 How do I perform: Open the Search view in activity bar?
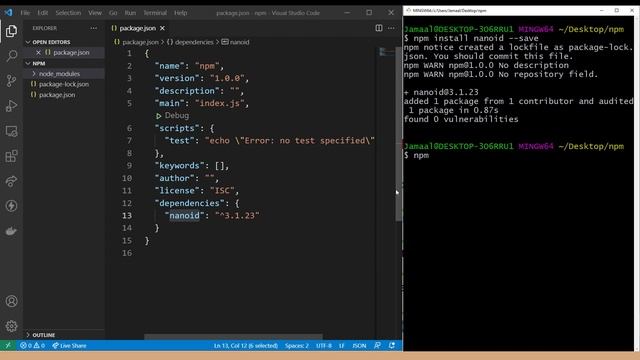11,56
